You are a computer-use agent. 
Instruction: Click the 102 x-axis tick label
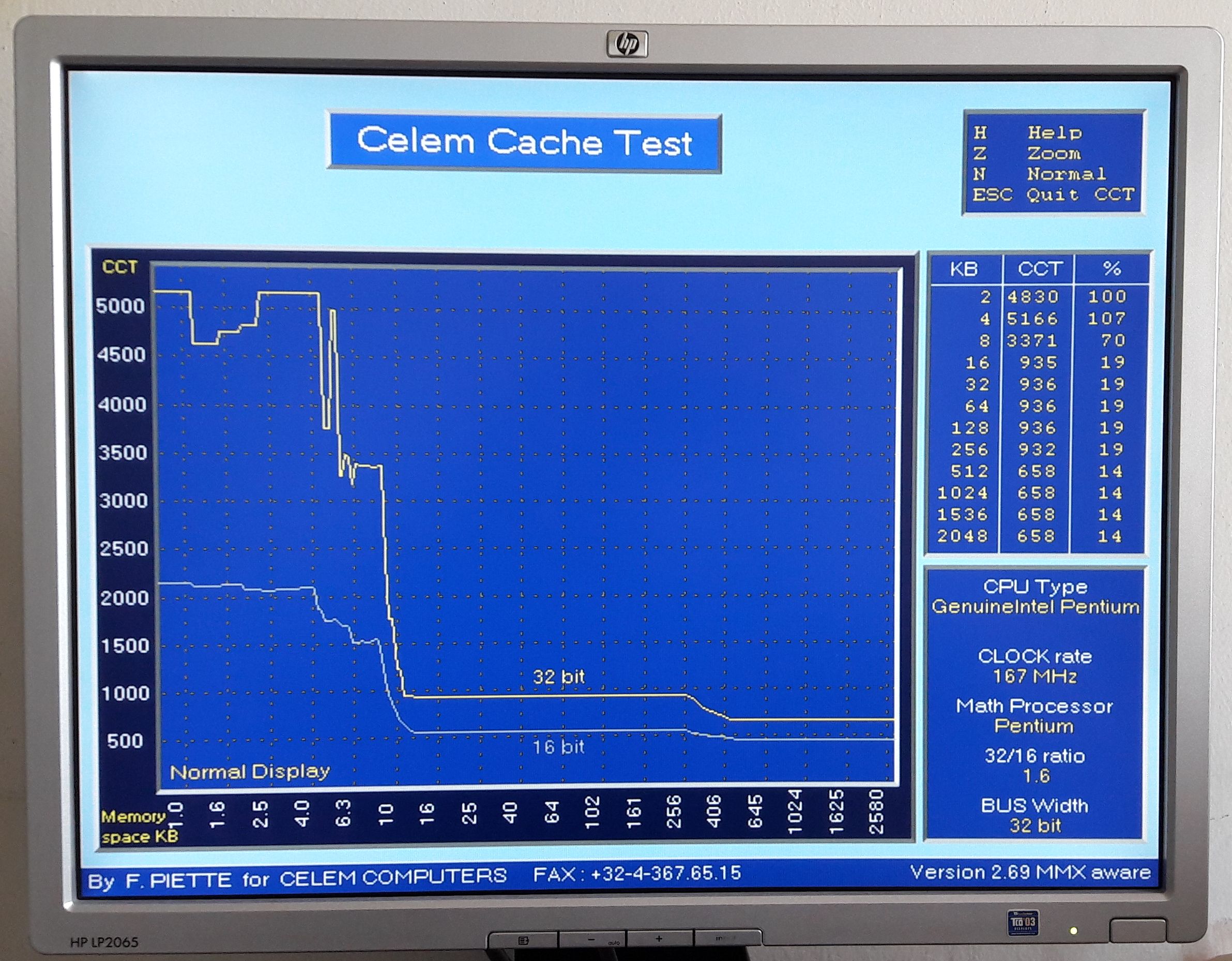[x=592, y=813]
